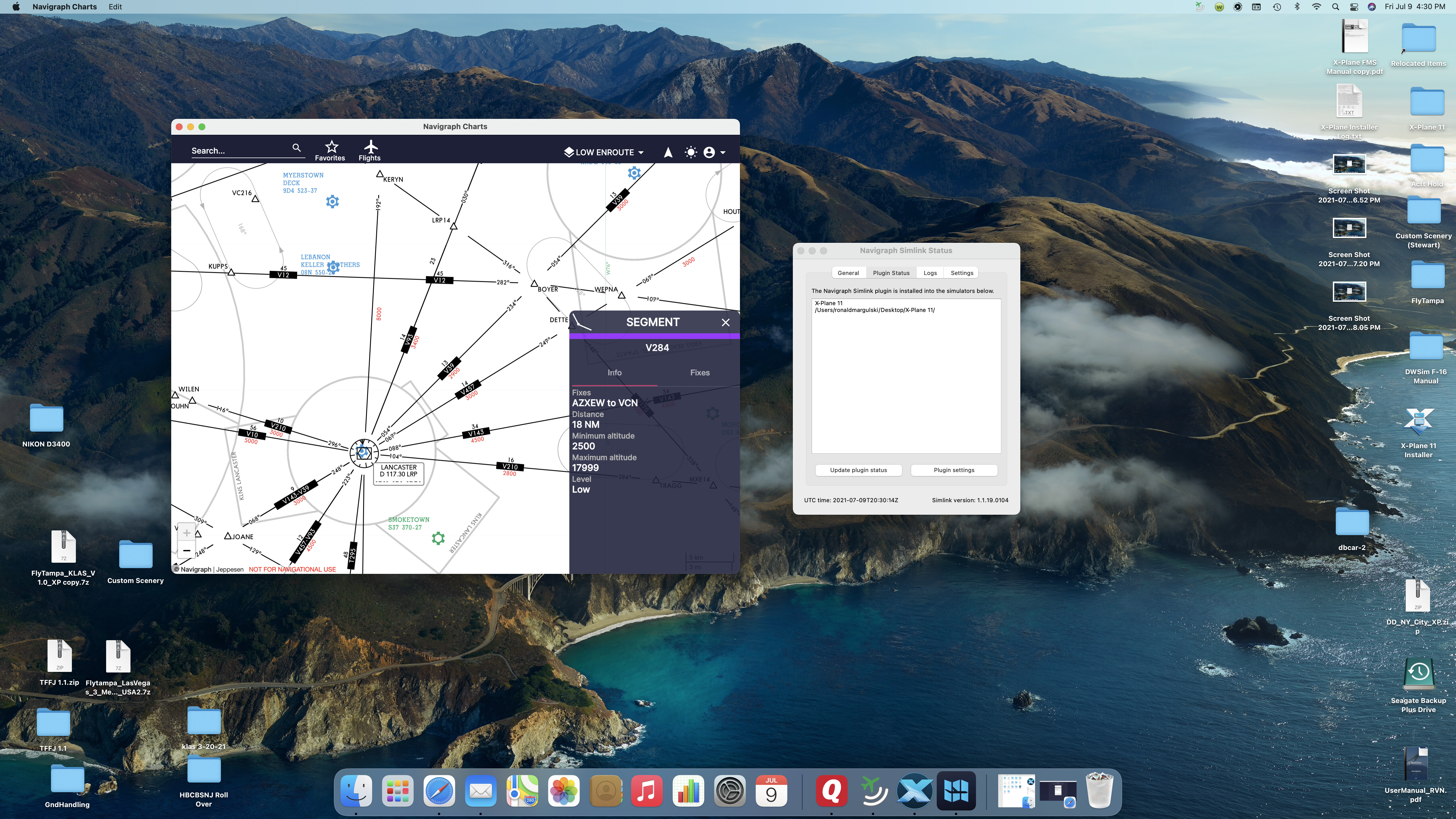Screen dimensions: 1456x819
Task: Open the Settings tab in Simlink Status
Action: (x=961, y=273)
